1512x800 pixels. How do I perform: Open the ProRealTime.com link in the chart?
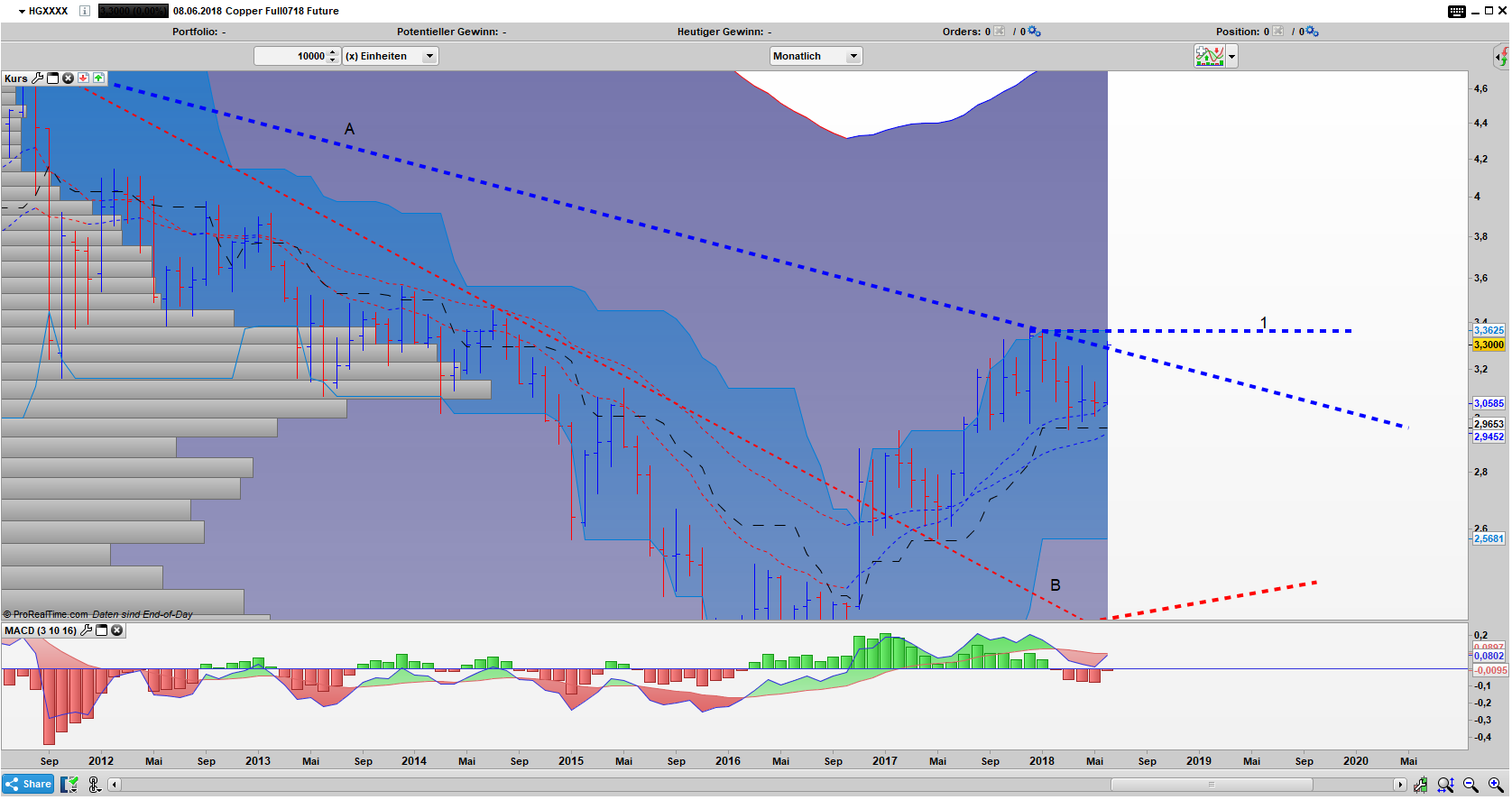[x=51, y=614]
